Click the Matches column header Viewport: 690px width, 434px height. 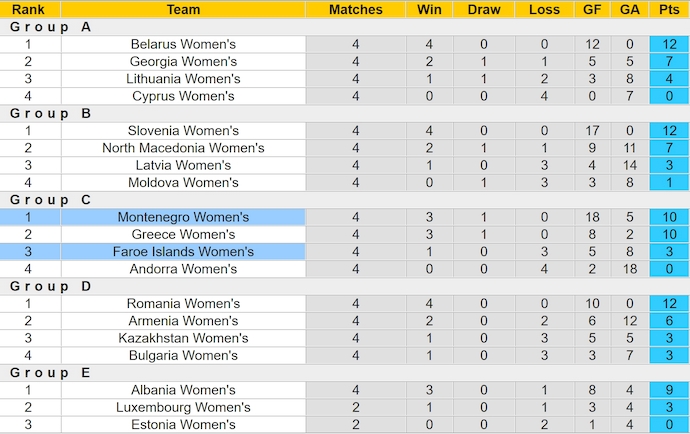(355, 9)
